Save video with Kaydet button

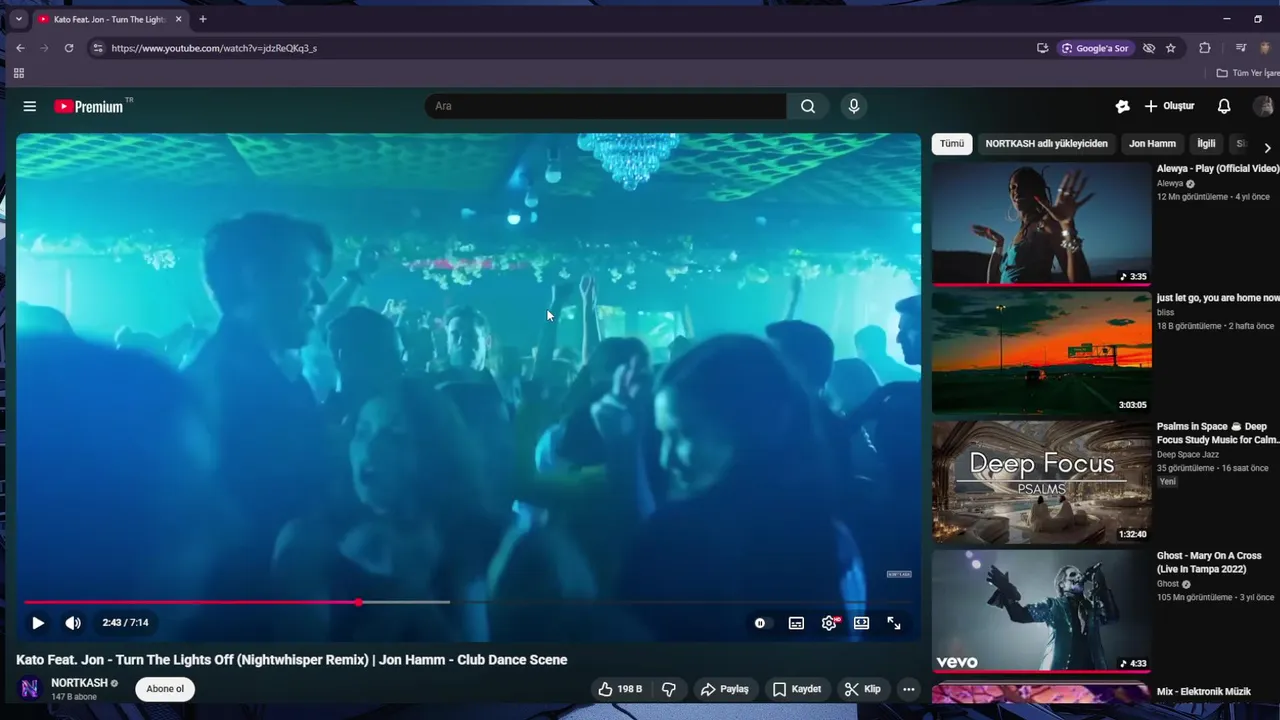pyautogui.click(x=797, y=689)
